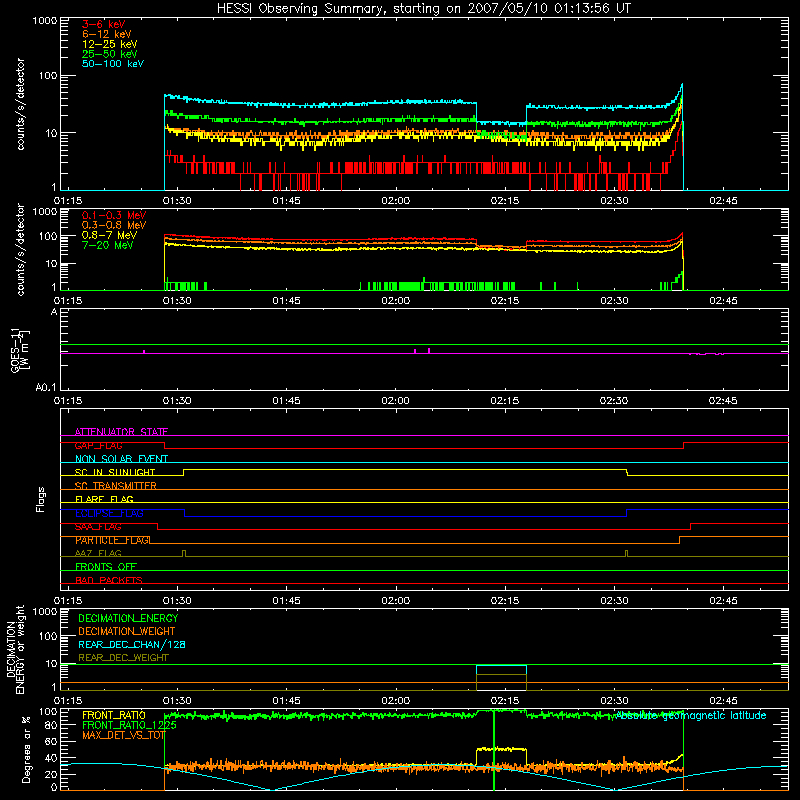Click the DECIMATION ENERGY or weight axis title
800x800 pixels.
[15, 649]
